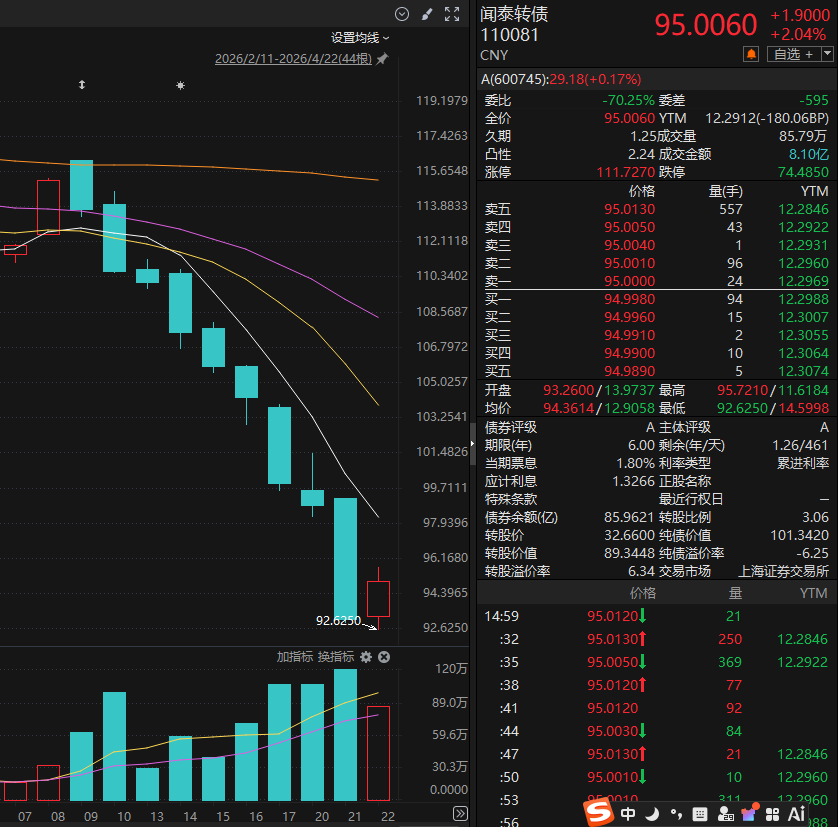Click the Sogou input method S icon
The width and height of the screenshot is (838, 827).
pyautogui.click(x=598, y=812)
